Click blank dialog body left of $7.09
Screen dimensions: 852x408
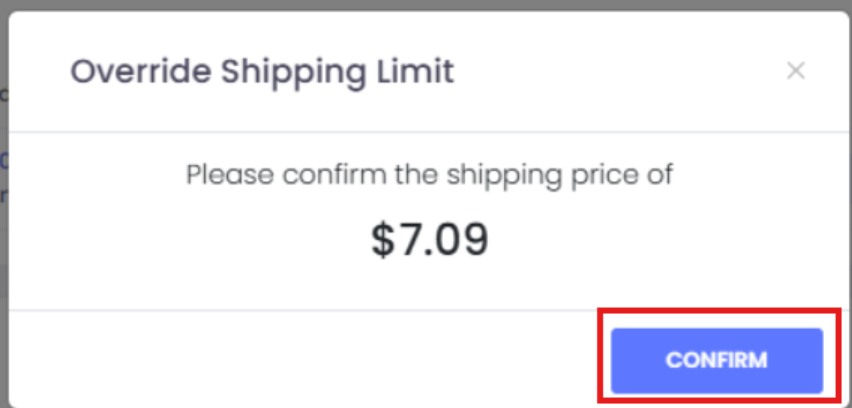pyautogui.click(x=200, y=240)
